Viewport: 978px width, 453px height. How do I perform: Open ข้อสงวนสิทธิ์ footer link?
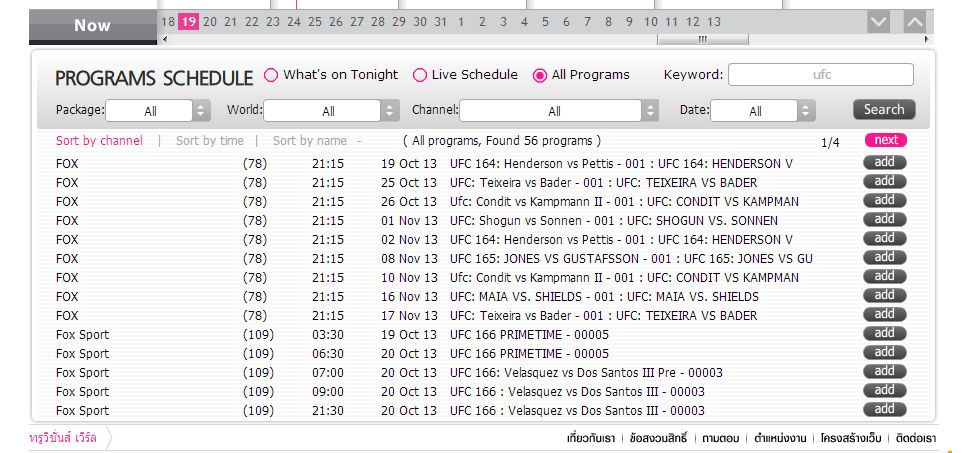(x=659, y=438)
